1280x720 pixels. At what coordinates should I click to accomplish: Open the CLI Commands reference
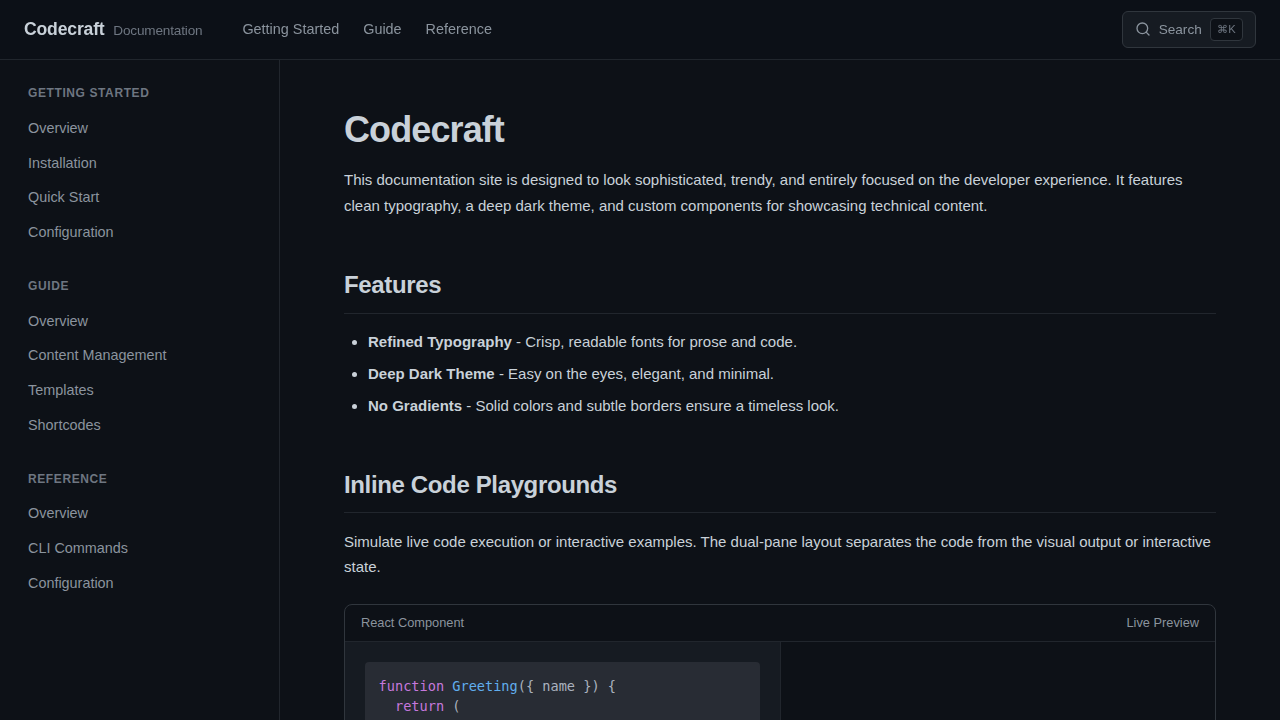(x=77, y=548)
